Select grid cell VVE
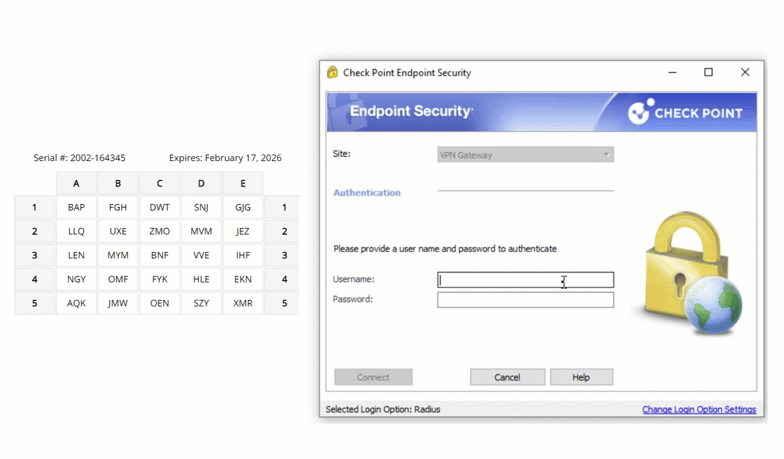Screen dimensions: 784x459 click(201, 255)
